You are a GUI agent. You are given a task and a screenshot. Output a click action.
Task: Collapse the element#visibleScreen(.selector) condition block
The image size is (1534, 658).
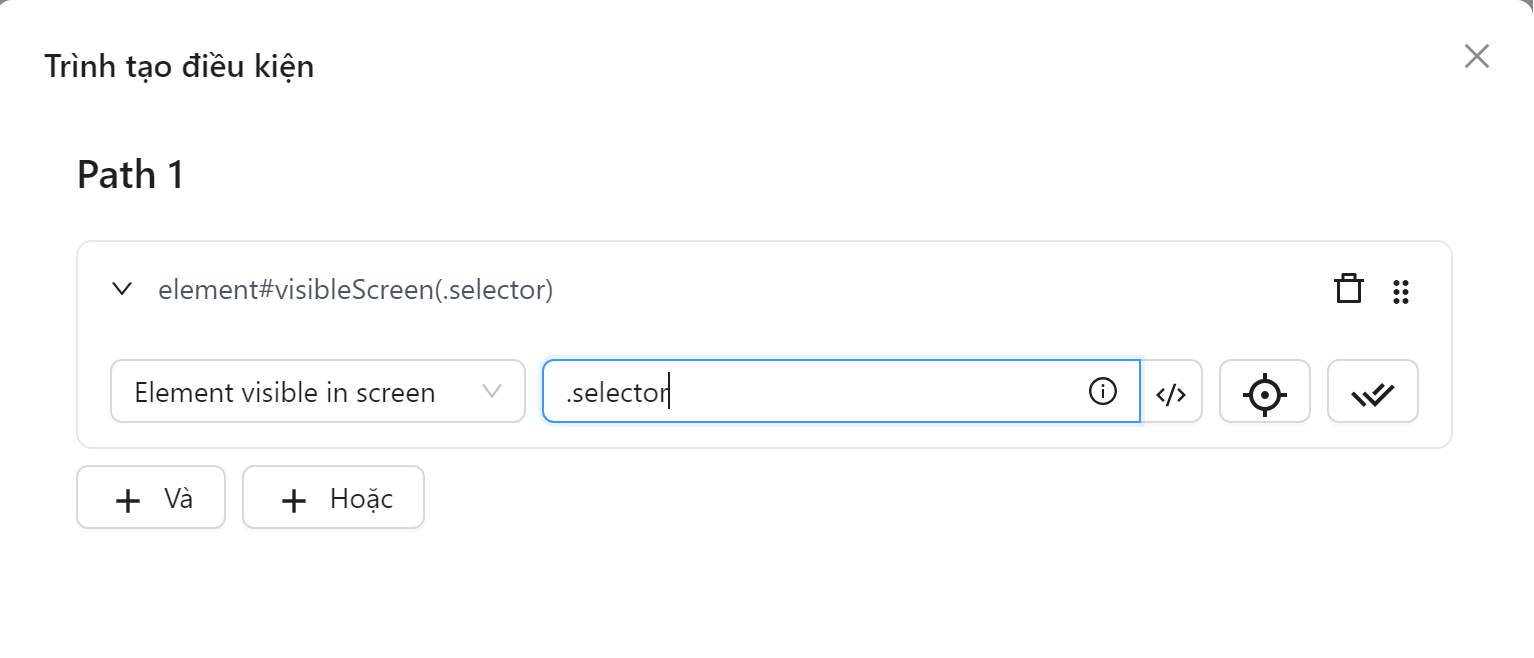[122, 290]
